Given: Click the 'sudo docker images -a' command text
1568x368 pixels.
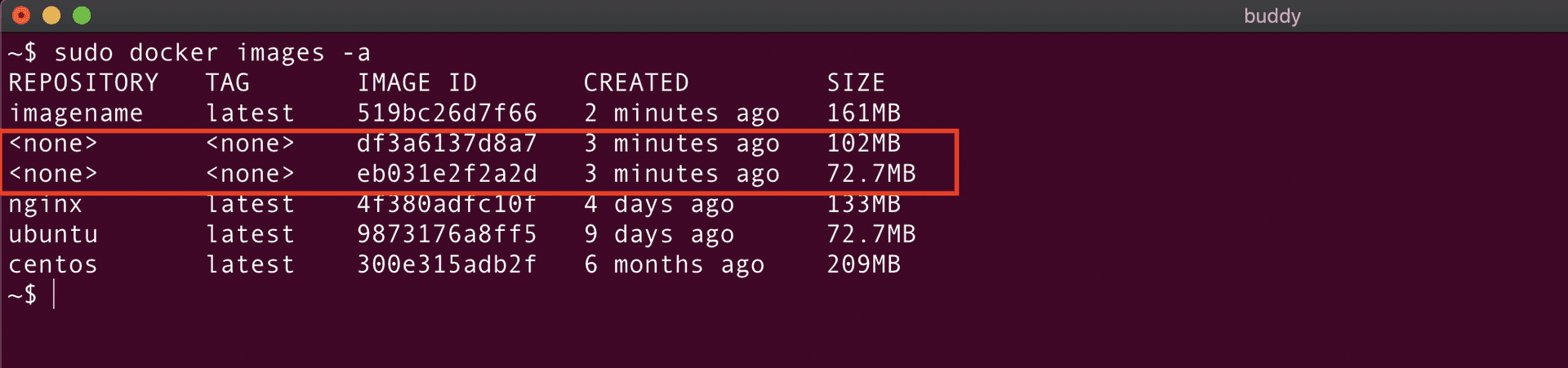Looking at the screenshot, I should tap(212, 53).
